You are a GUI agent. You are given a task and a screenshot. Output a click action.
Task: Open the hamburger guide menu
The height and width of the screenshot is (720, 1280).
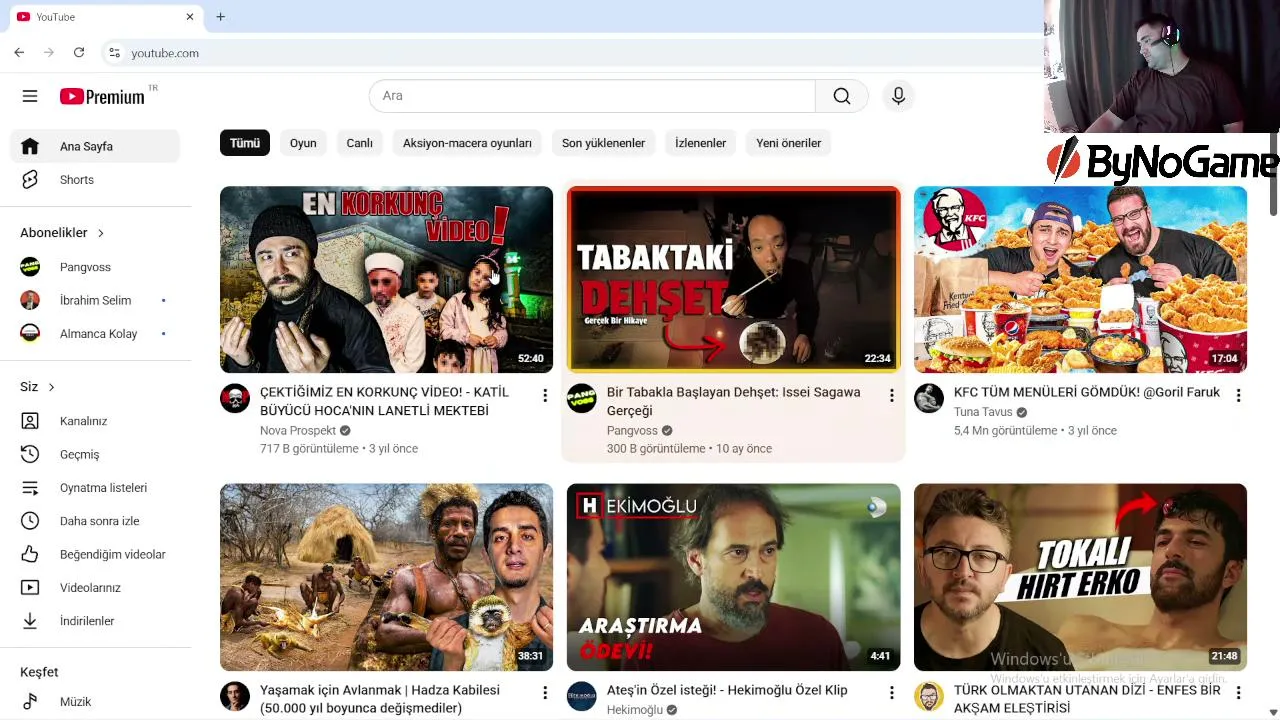(x=30, y=96)
